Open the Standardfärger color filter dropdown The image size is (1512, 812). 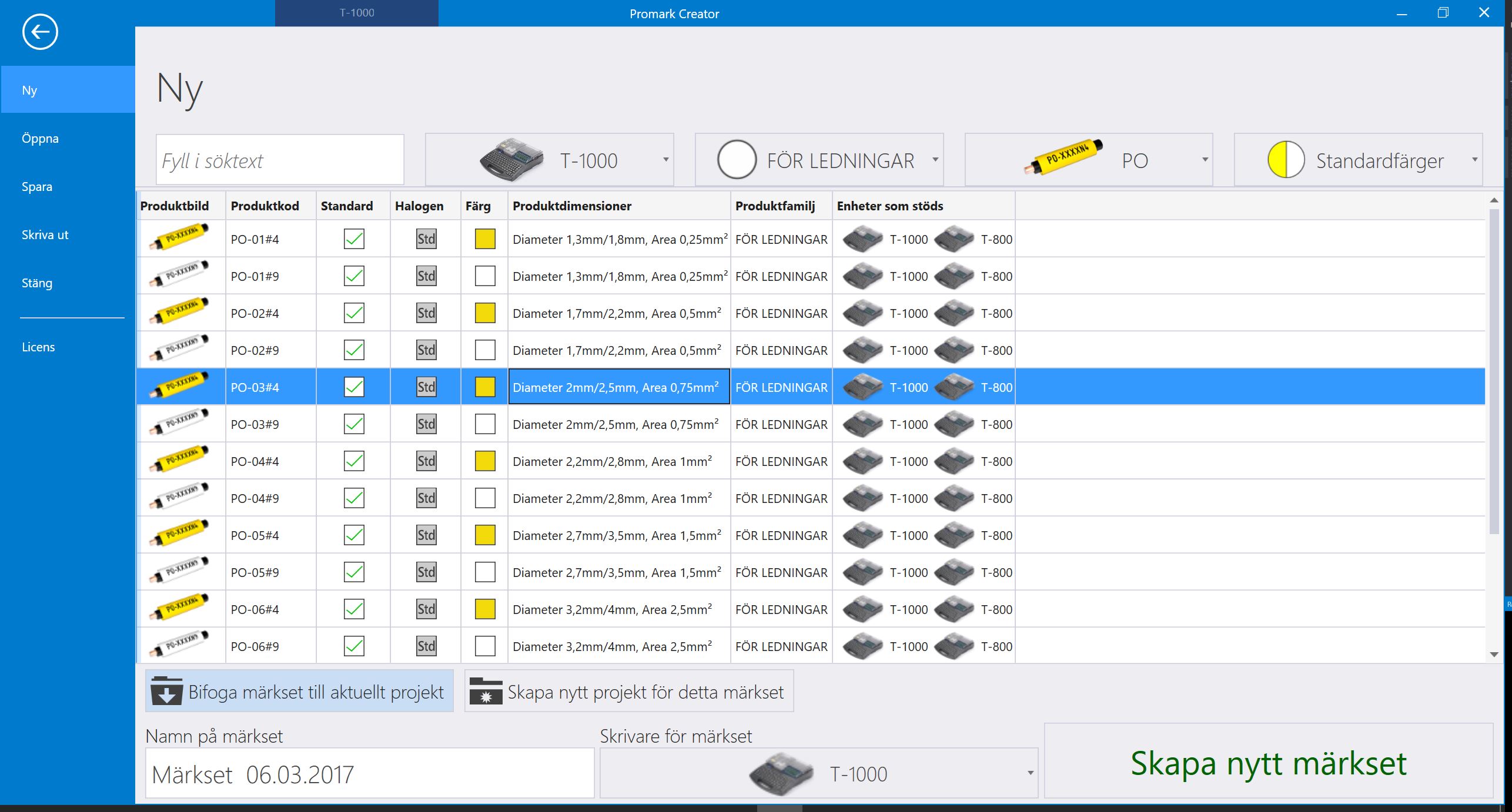pos(1358,160)
